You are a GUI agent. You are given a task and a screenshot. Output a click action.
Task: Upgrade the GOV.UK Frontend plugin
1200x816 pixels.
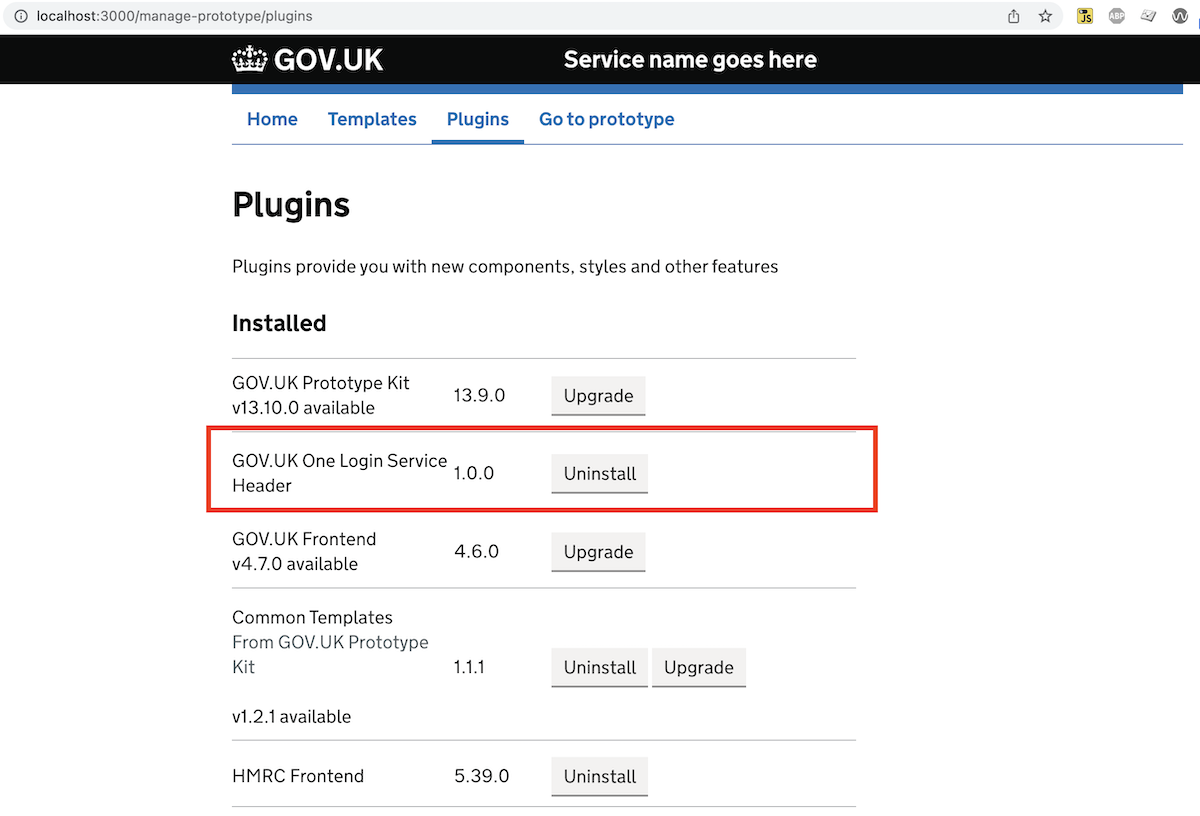pyautogui.click(x=598, y=552)
